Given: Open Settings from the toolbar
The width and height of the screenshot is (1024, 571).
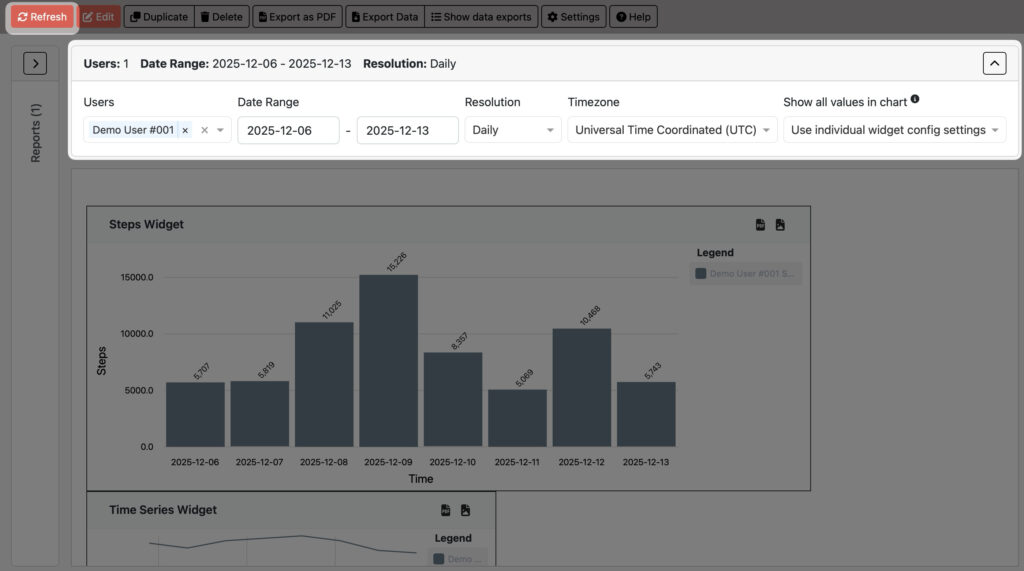Looking at the screenshot, I should pos(573,17).
